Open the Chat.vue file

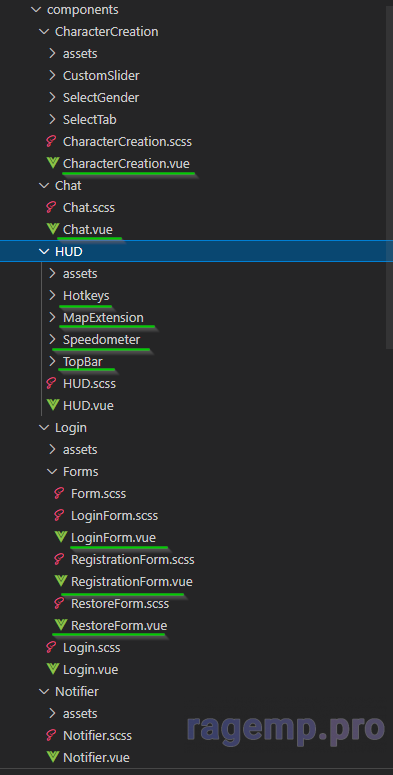coord(87,229)
